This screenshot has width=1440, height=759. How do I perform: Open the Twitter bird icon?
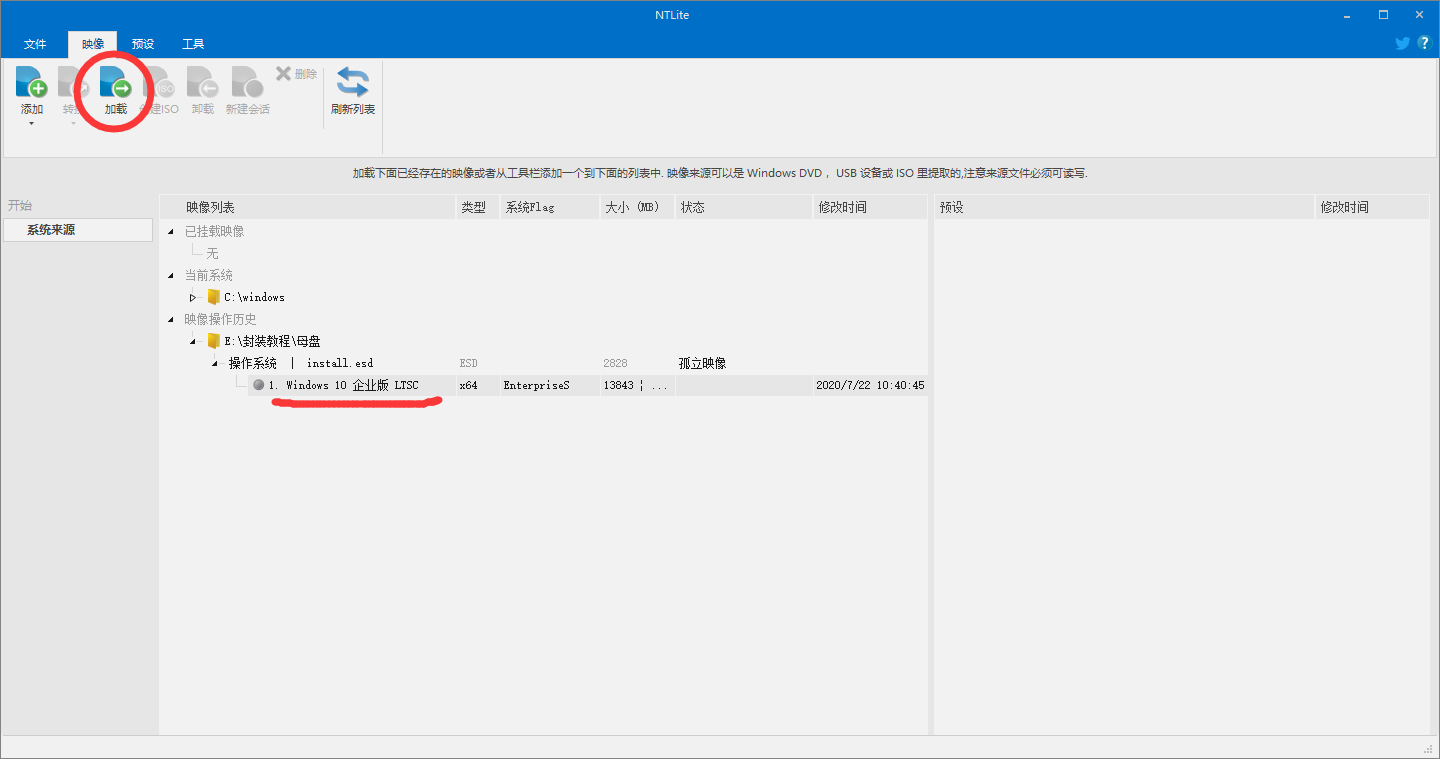click(1403, 43)
